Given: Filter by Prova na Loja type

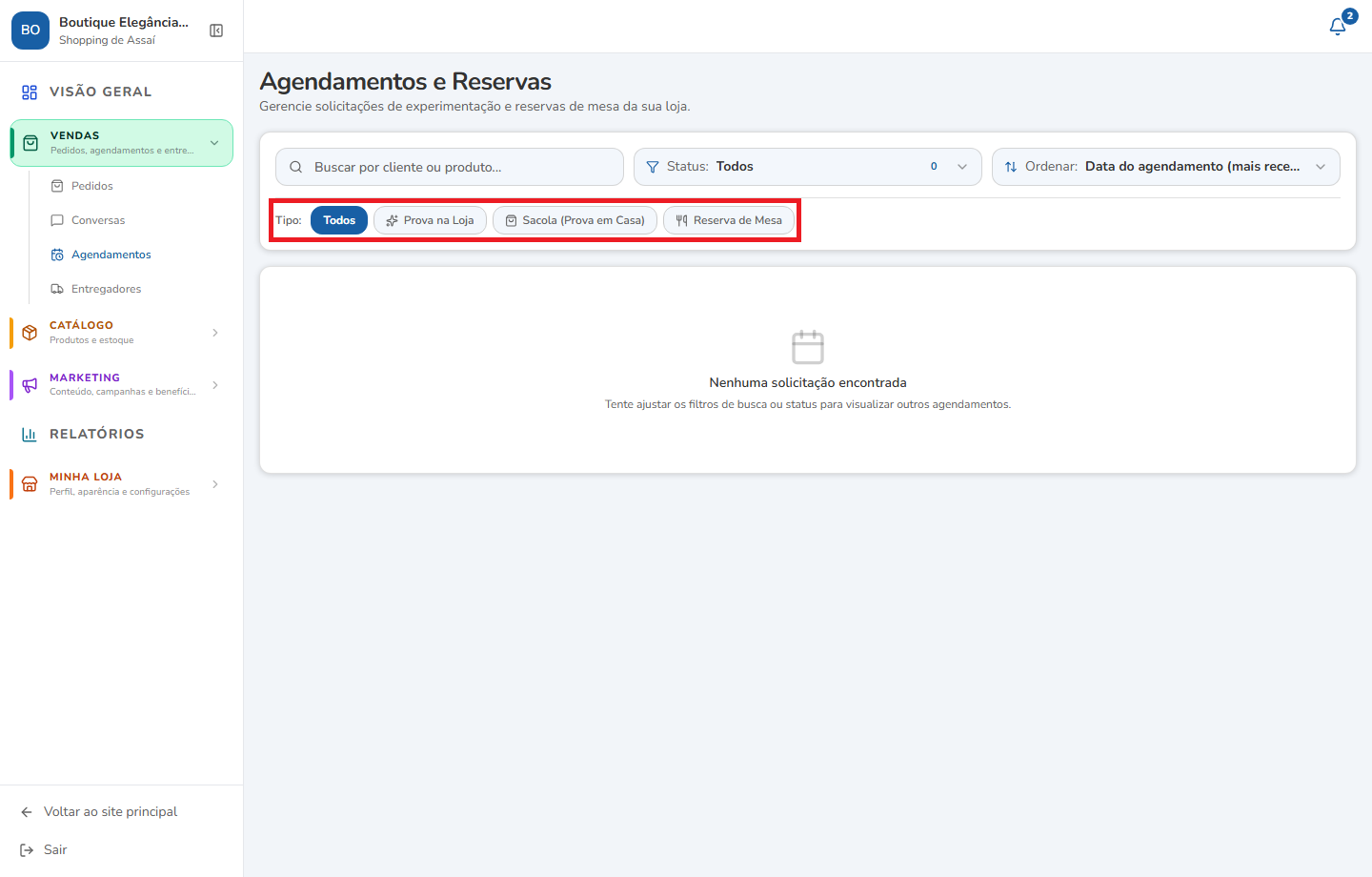Looking at the screenshot, I should pyautogui.click(x=430, y=220).
